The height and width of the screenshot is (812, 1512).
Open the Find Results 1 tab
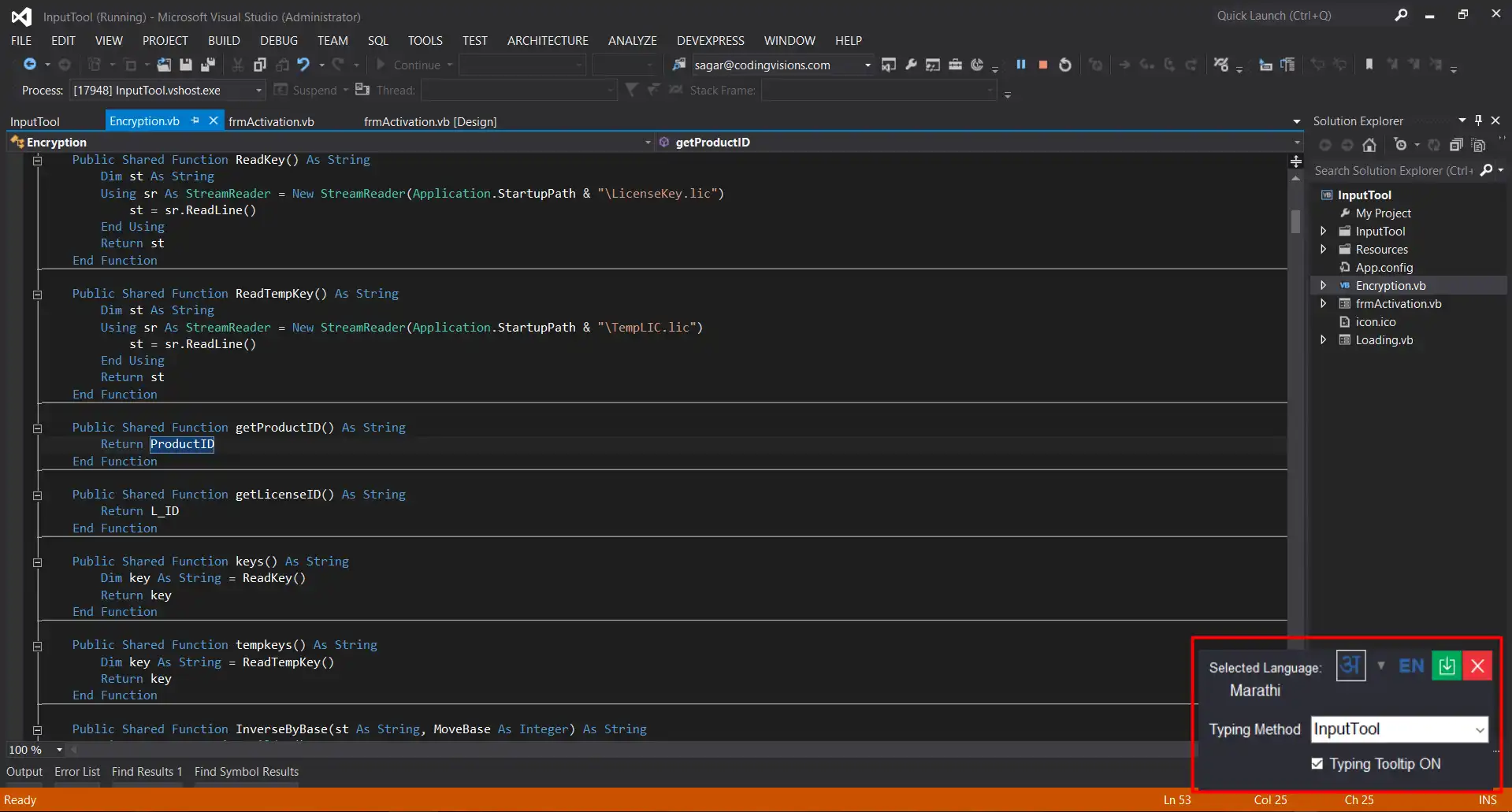coord(147,772)
